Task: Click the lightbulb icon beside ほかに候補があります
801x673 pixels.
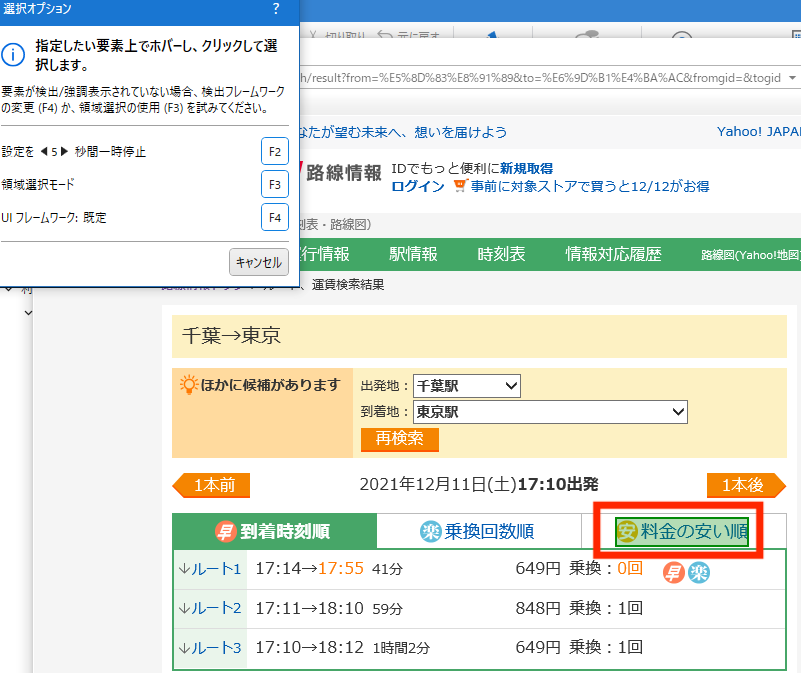Action: tap(189, 384)
